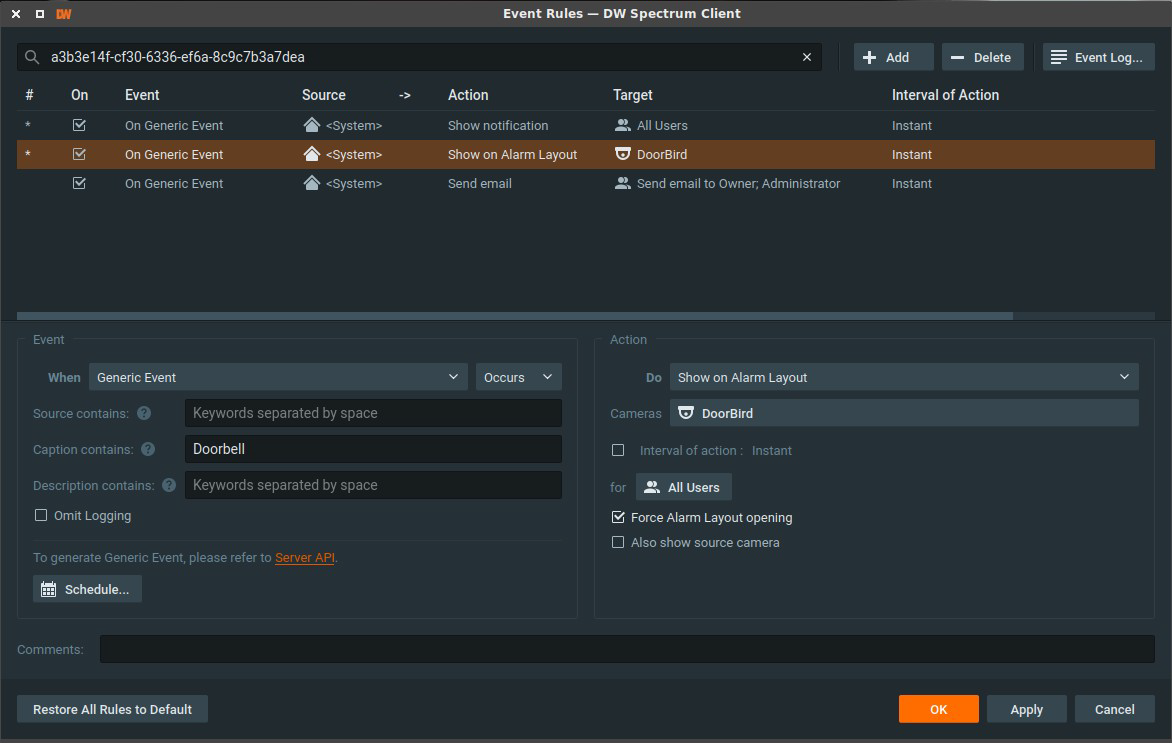
Task: Enable the Omit Logging checkbox
Action: pyautogui.click(x=41, y=515)
